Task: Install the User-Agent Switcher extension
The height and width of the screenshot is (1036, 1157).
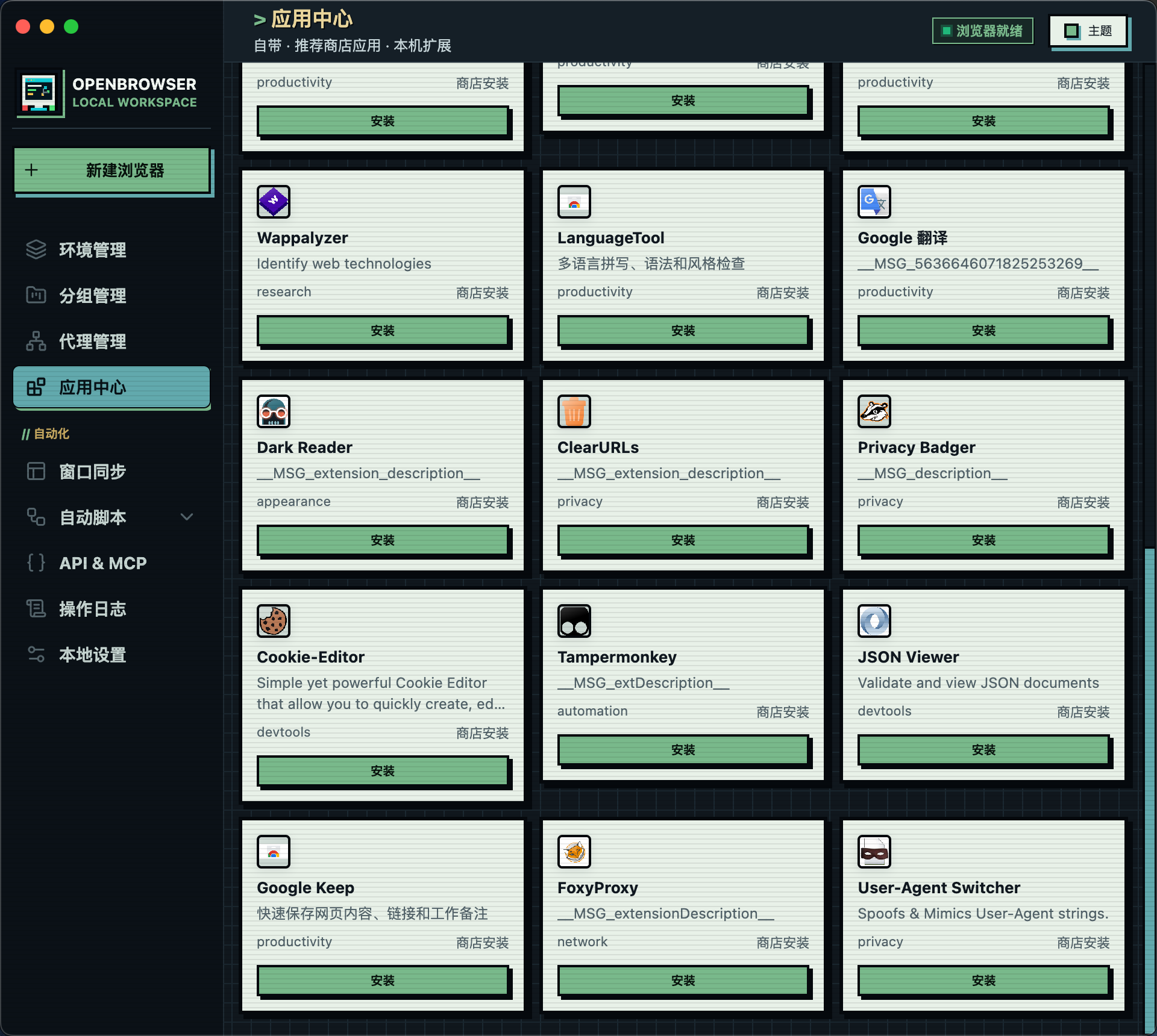Action: (x=983, y=981)
